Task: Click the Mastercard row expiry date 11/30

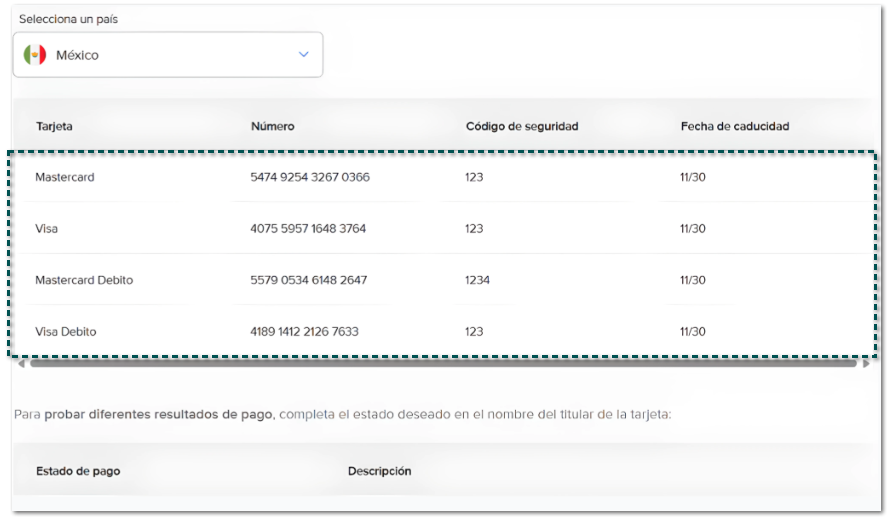Action: tap(693, 177)
